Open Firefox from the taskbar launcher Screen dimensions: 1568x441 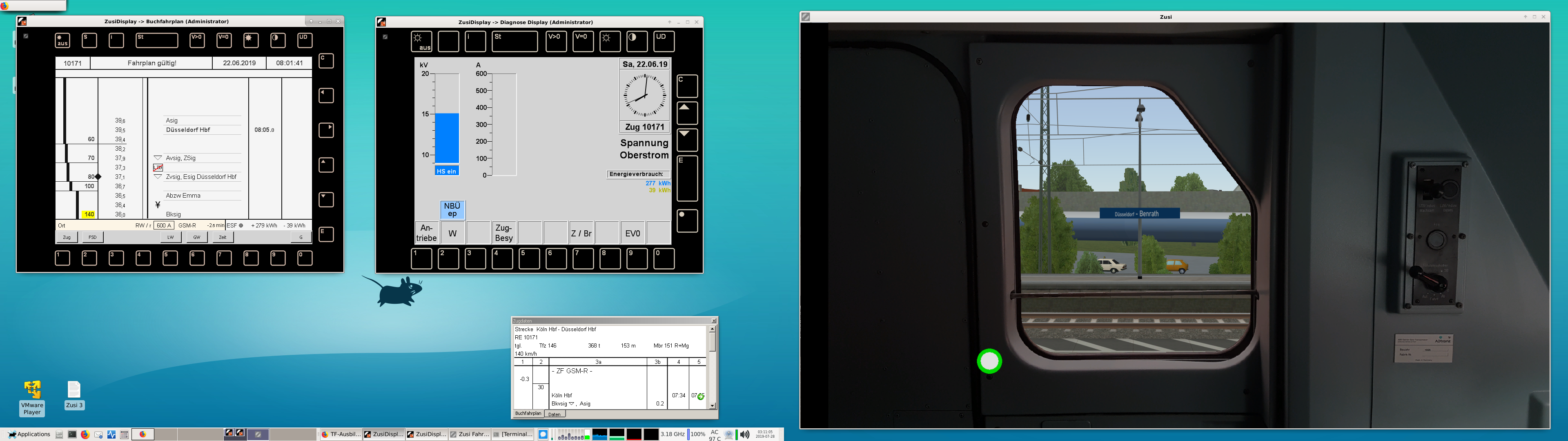click(85, 434)
